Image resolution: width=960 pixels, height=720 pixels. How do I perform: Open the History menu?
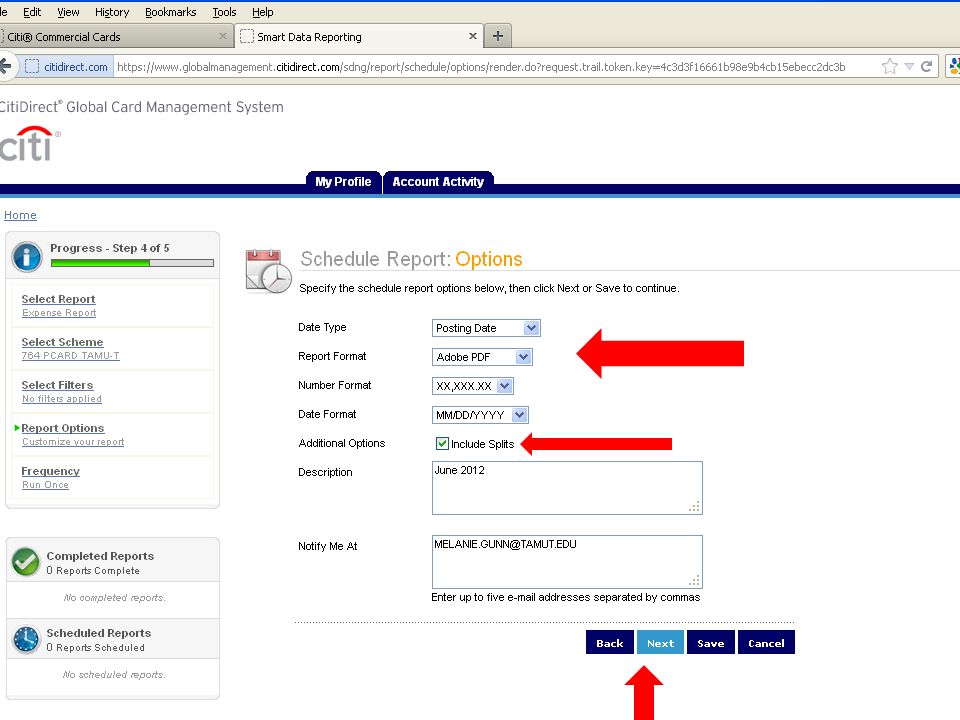pos(112,12)
